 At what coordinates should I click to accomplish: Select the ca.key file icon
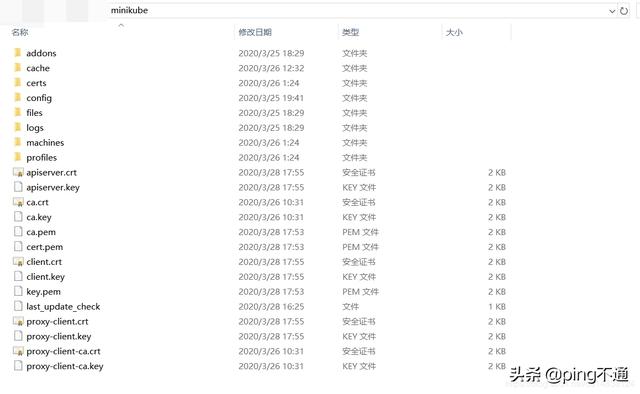click(18, 217)
